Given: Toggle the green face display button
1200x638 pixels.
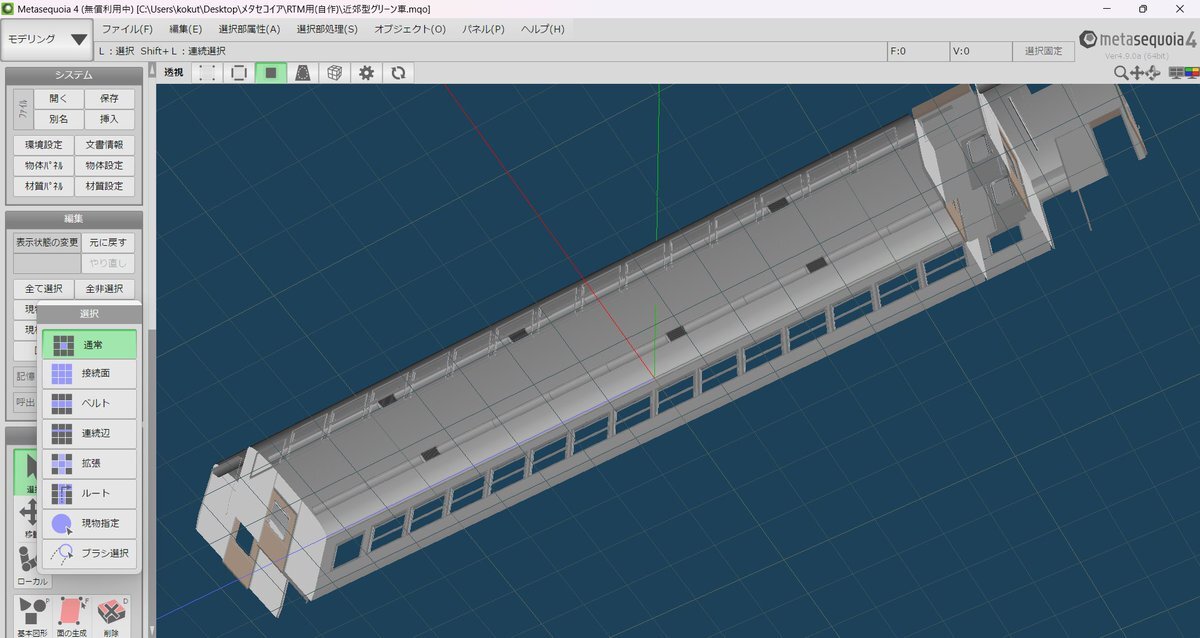Looking at the screenshot, I should pos(270,73).
